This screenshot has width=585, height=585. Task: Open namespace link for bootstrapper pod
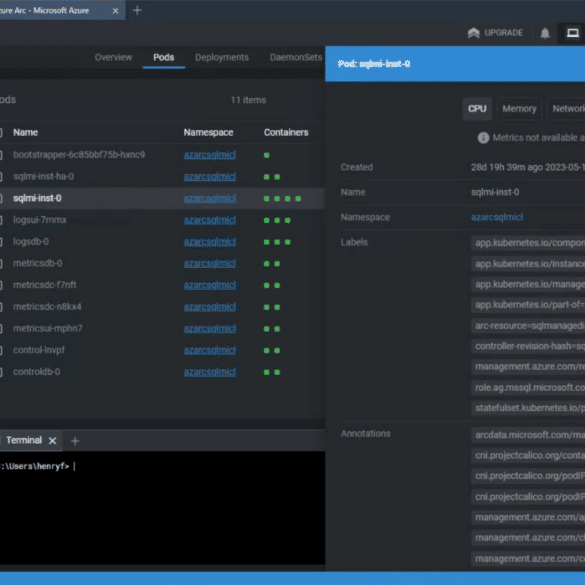coord(210,155)
